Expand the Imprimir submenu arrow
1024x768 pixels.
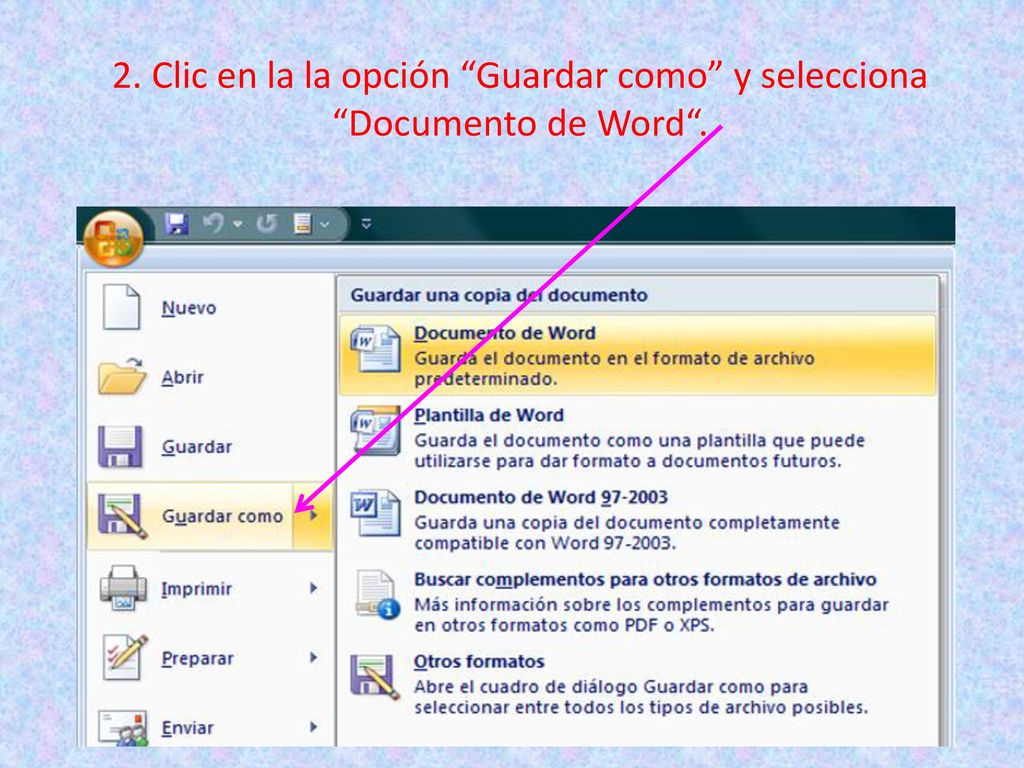coord(313,588)
